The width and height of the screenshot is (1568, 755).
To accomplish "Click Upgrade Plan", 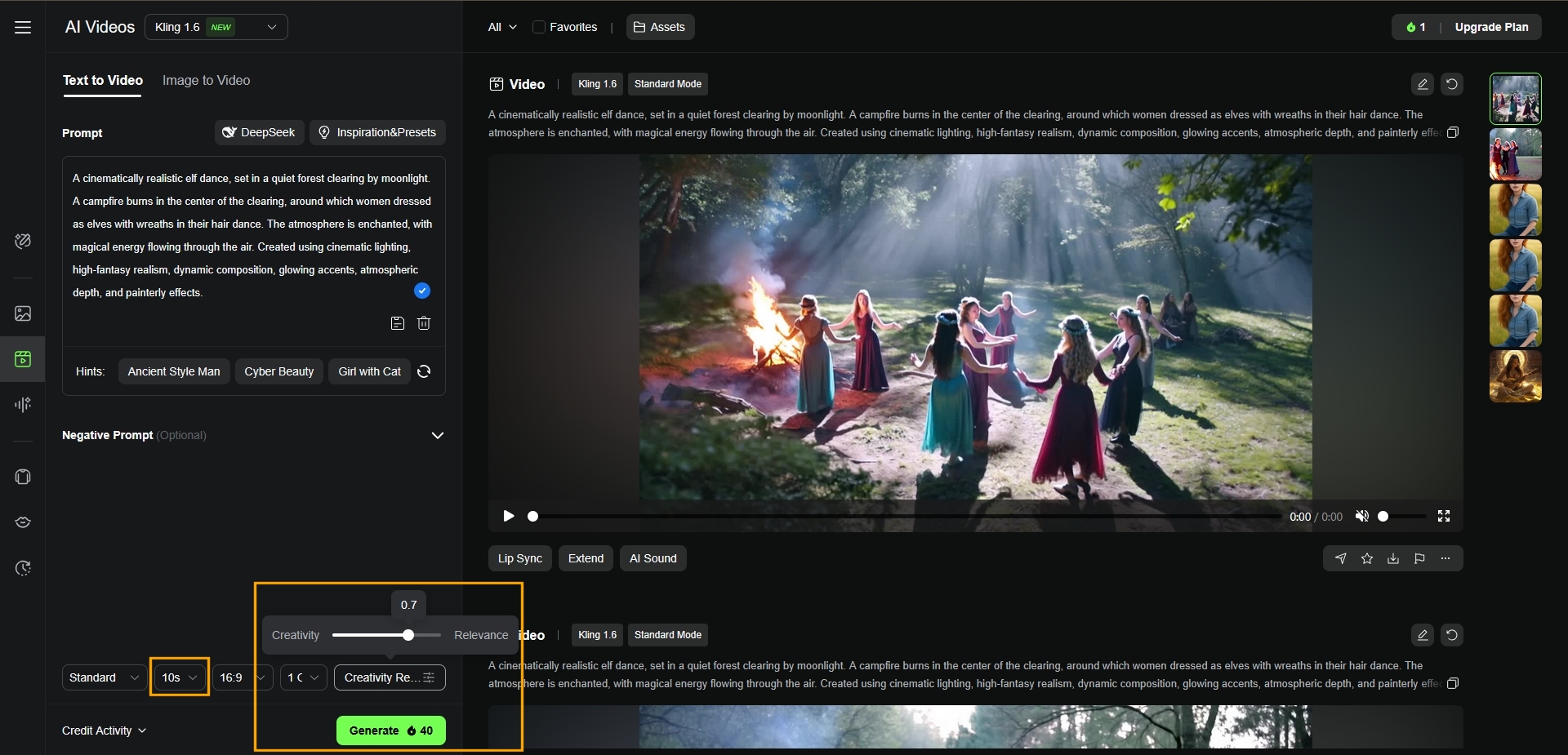I will coord(1491,27).
